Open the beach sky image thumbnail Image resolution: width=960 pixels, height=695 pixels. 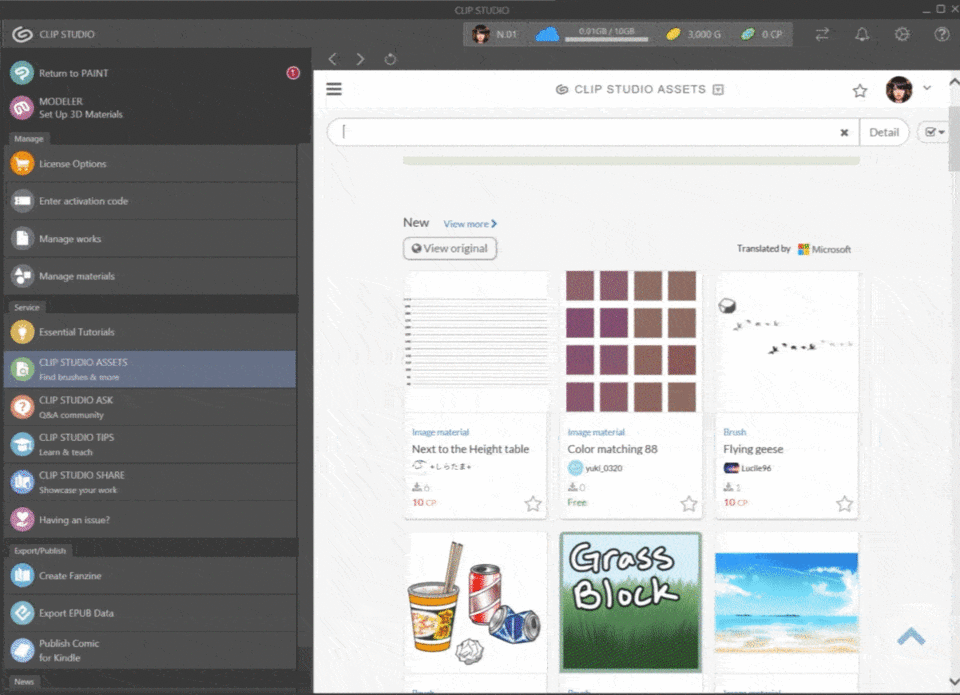pos(787,603)
